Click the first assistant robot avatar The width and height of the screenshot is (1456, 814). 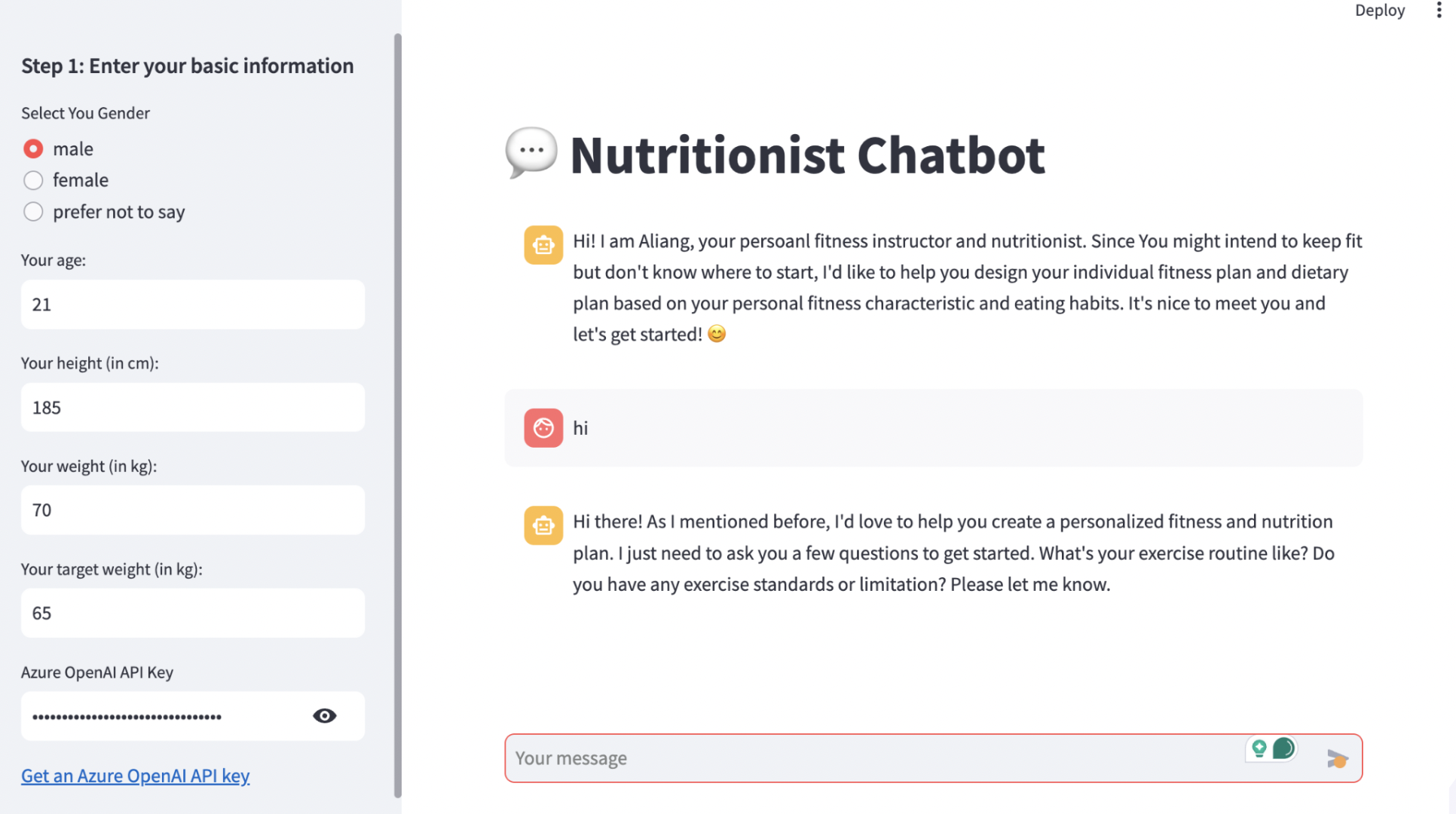pyautogui.click(x=543, y=245)
